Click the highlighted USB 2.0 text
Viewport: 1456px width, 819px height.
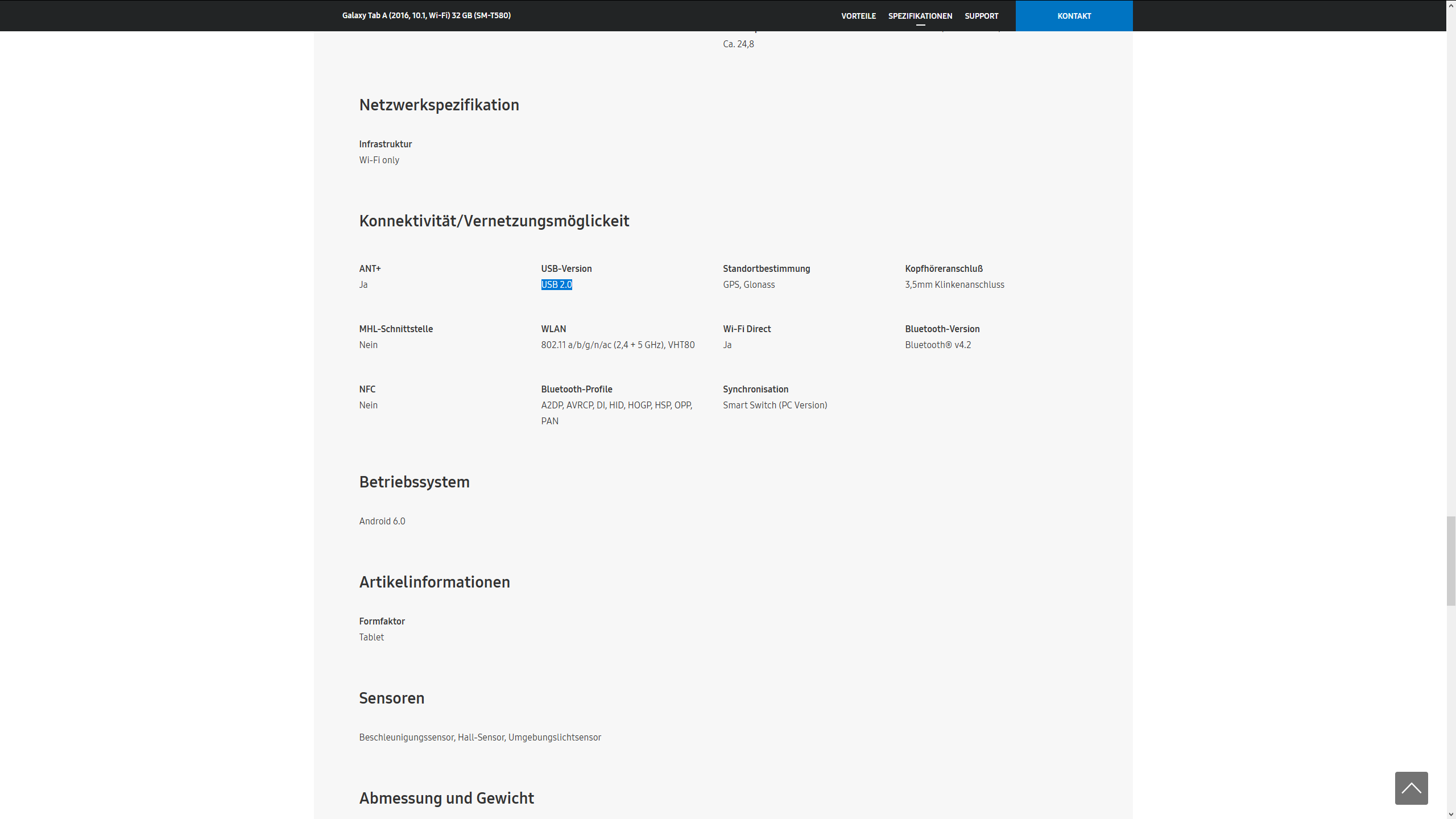(x=556, y=284)
